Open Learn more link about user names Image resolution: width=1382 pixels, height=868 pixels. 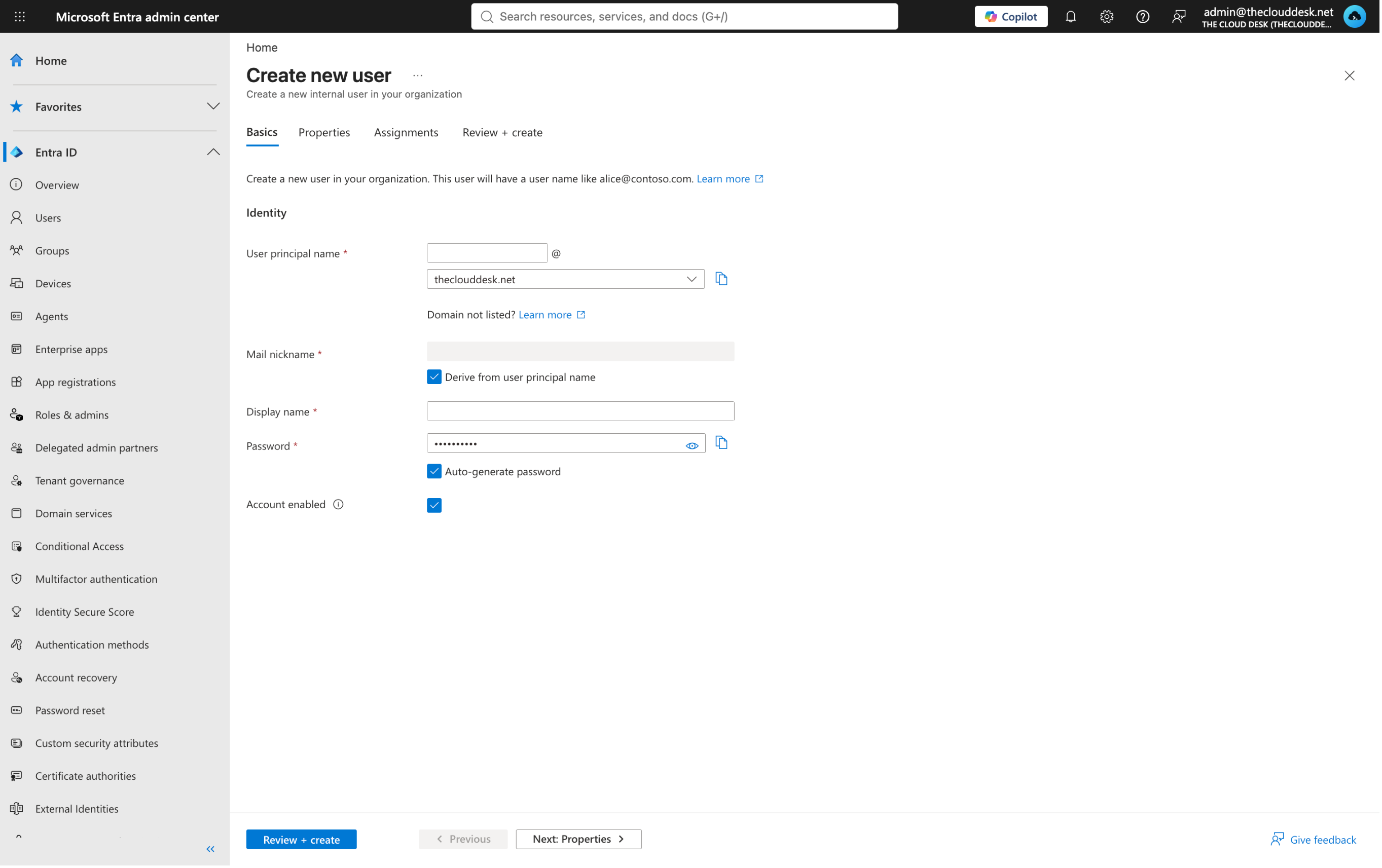(x=730, y=178)
